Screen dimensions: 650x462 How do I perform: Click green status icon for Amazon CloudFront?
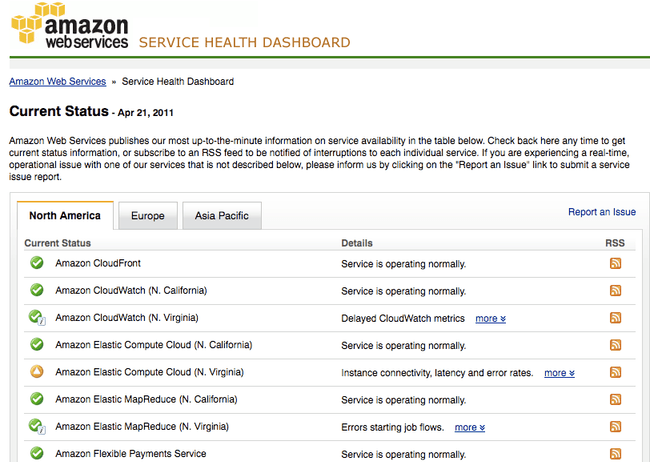click(37, 263)
